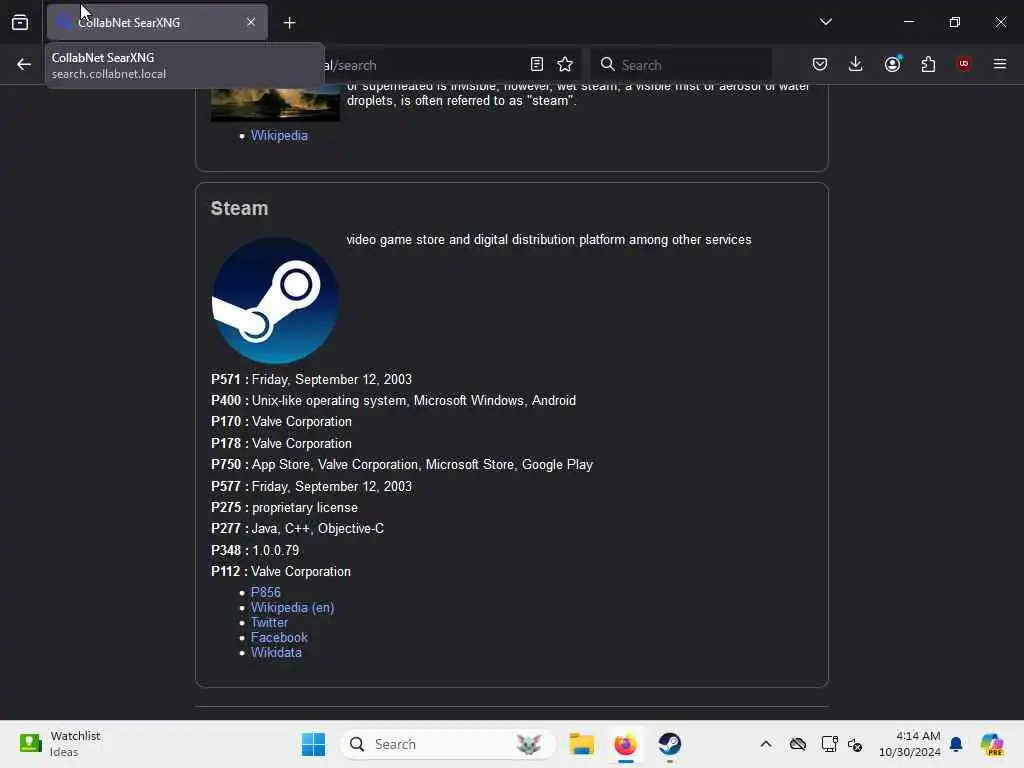Open Firefox View tab list icon
The width and height of the screenshot is (1024, 768).
coord(20,22)
